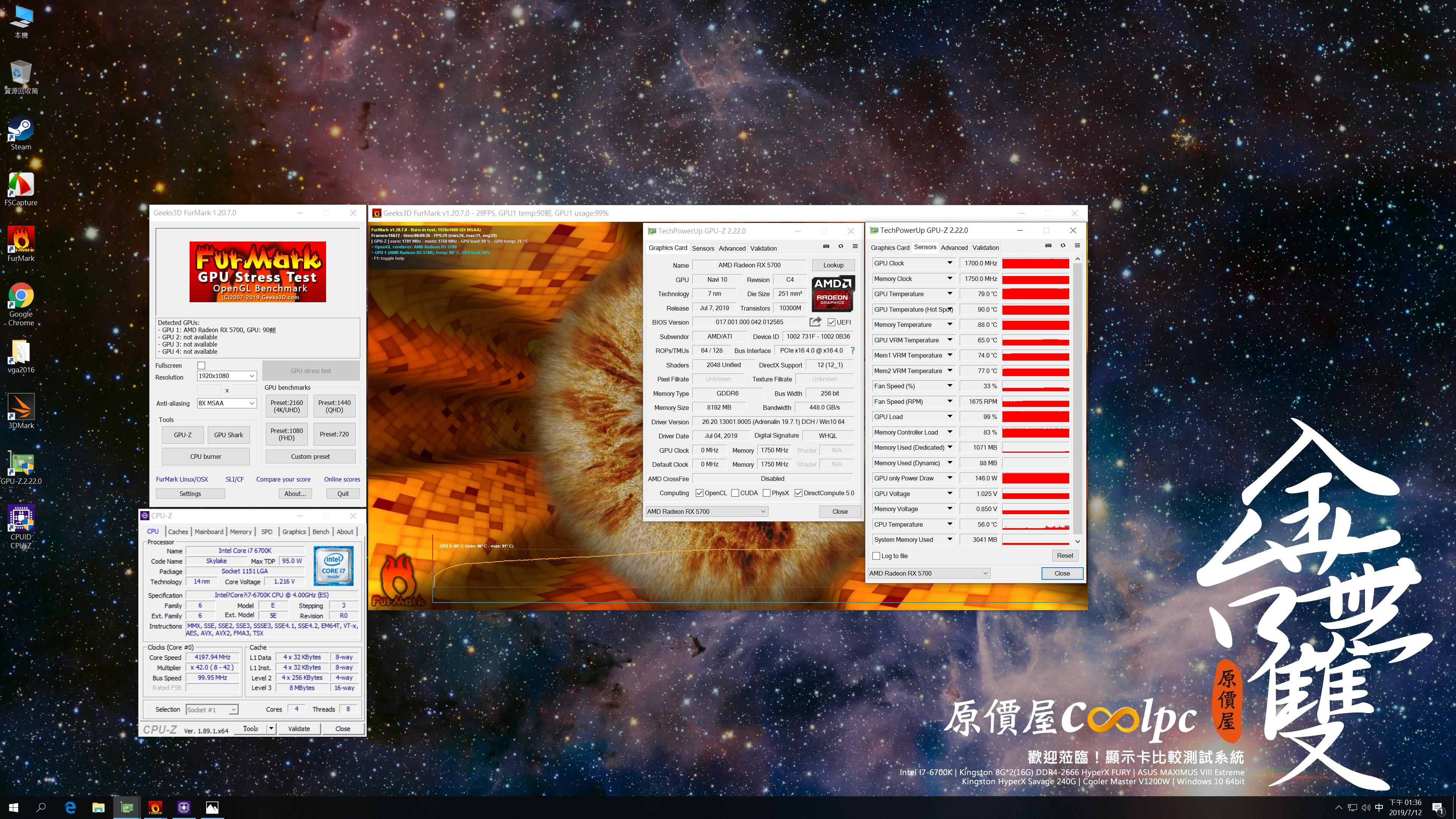Open Anti-aliasing 8X MSAA dropdown

pyautogui.click(x=227, y=403)
